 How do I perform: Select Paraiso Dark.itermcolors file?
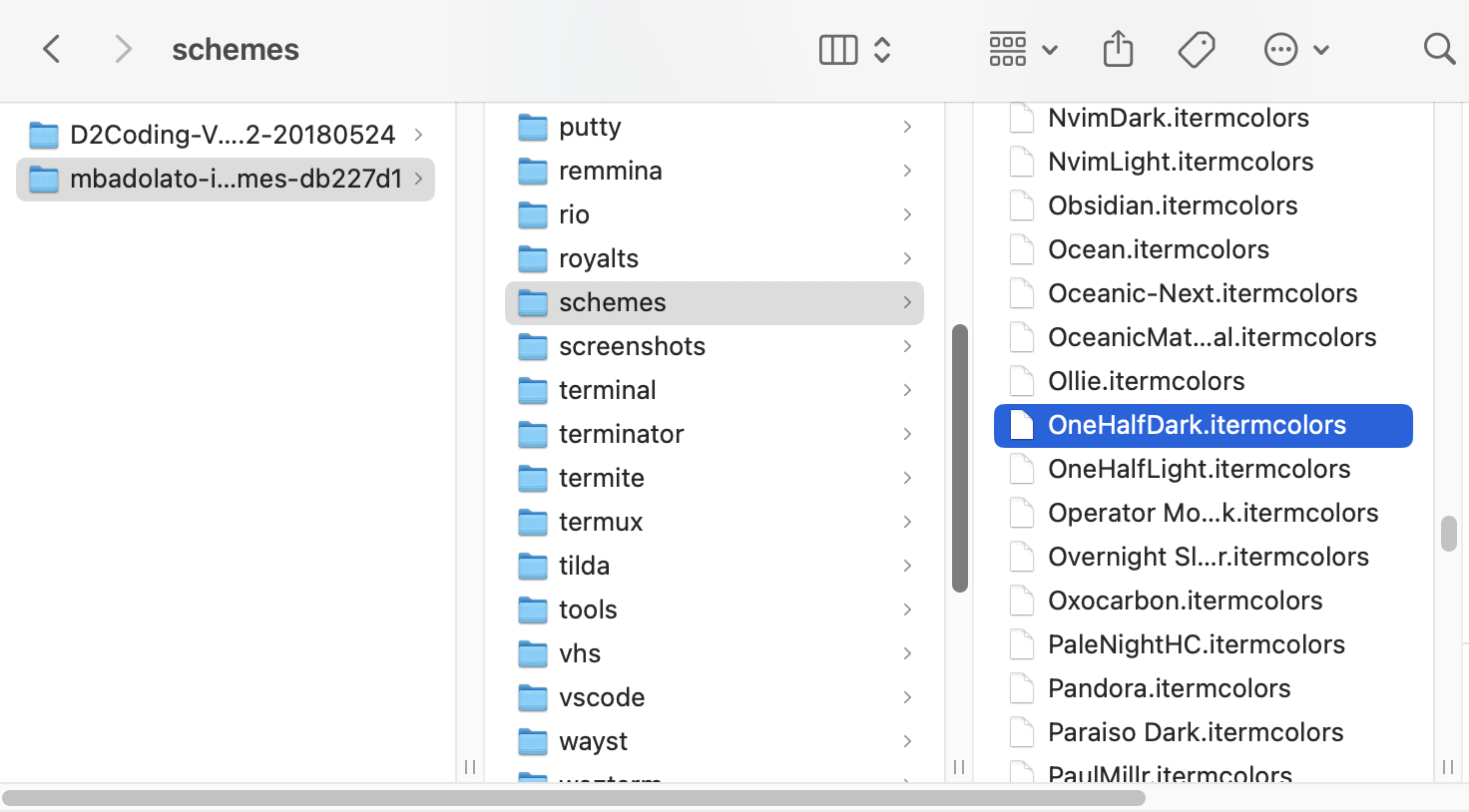click(x=1204, y=732)
